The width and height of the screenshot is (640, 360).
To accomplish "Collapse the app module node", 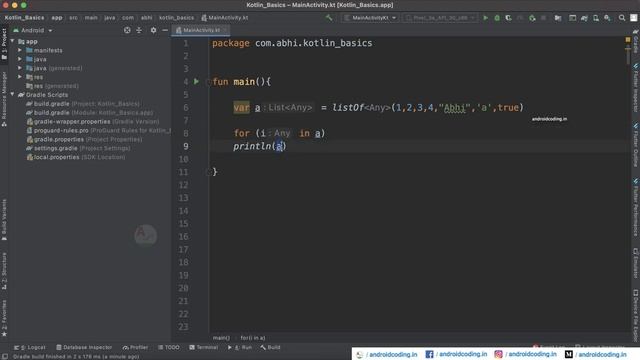I will click(12, 41).
